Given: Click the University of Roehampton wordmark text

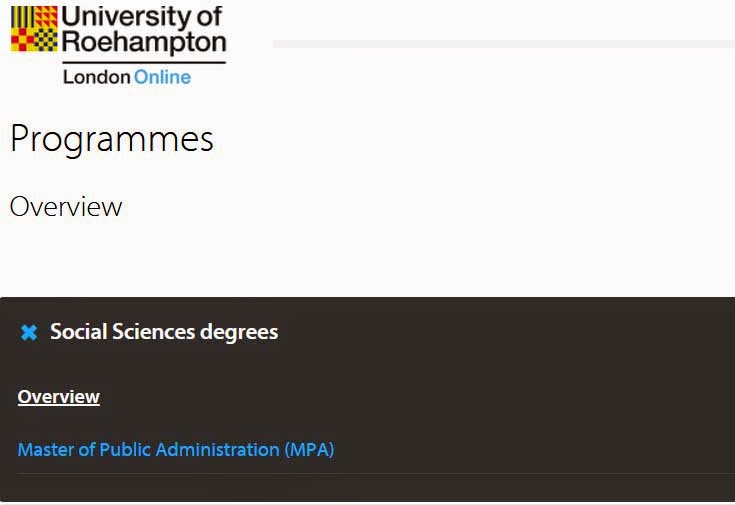Looking at the screenshot, I should pos(143,29).
